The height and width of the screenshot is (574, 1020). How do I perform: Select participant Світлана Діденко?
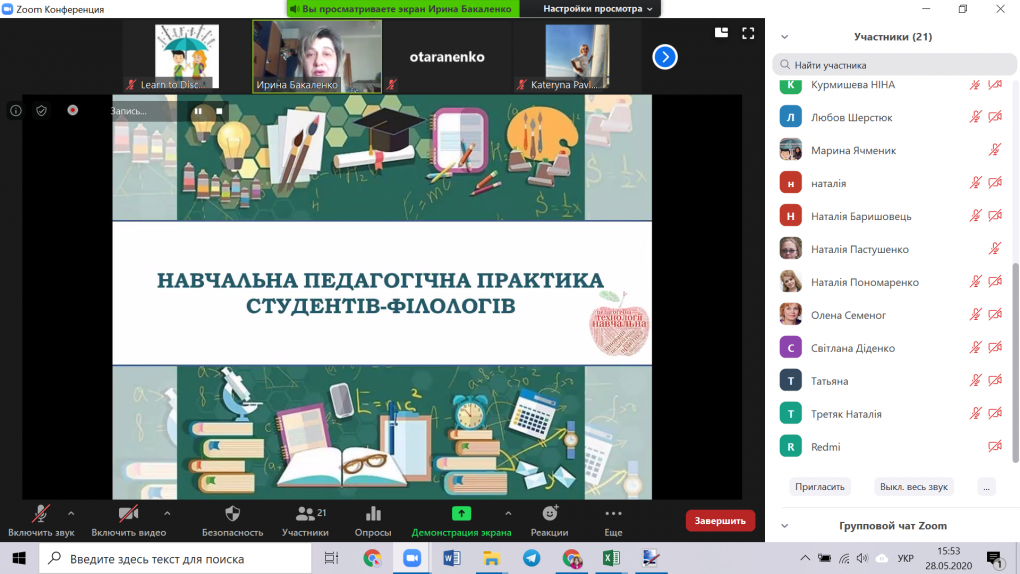click(892, 348)
